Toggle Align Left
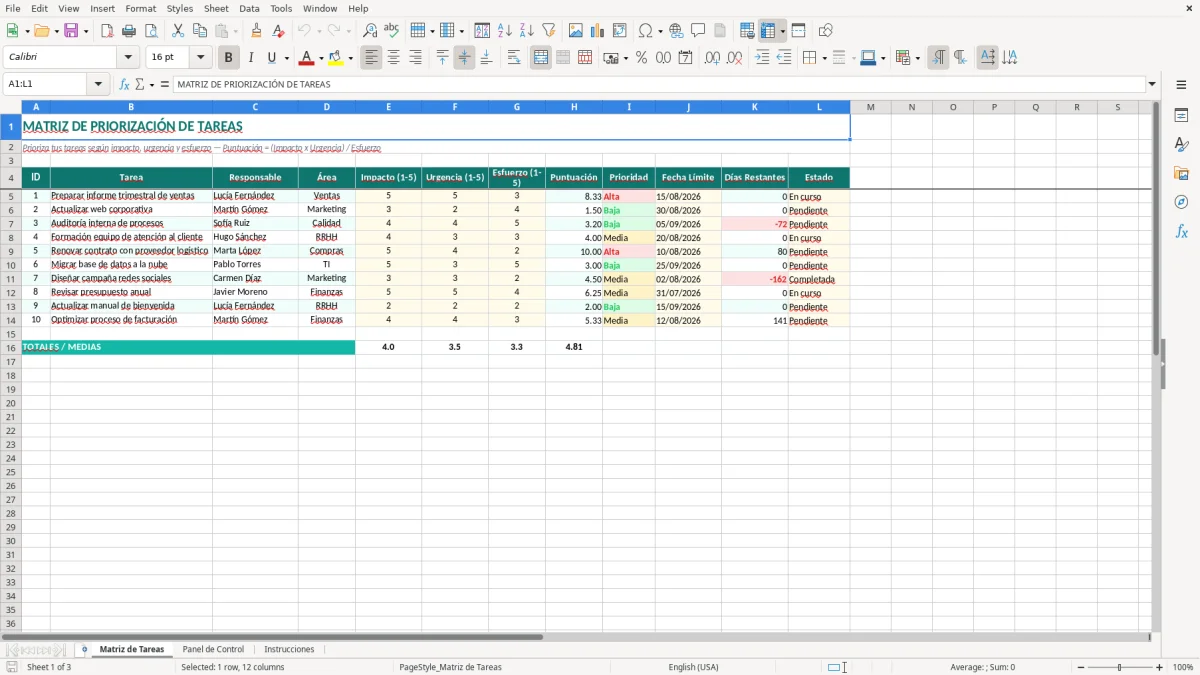Image resolution: width=1200 pixels, height=675 pixels. 371,58
